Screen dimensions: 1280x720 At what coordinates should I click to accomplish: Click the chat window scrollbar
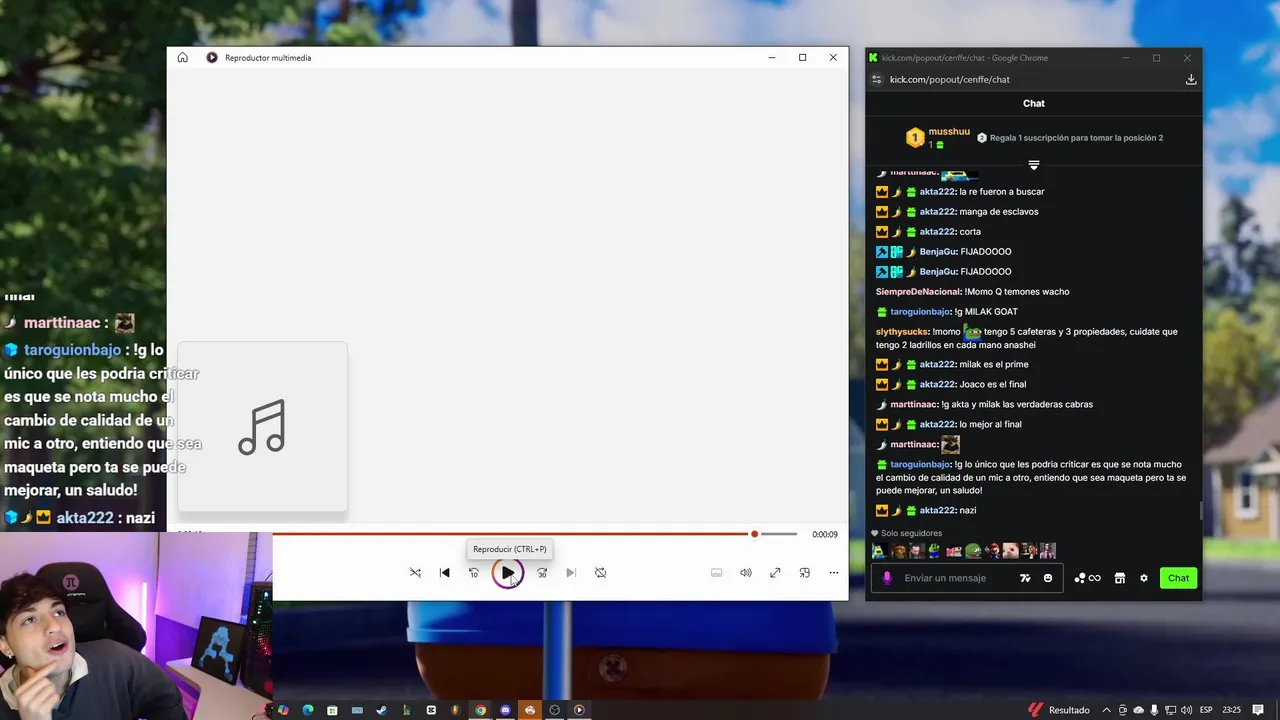click(x=1200, y=512)
